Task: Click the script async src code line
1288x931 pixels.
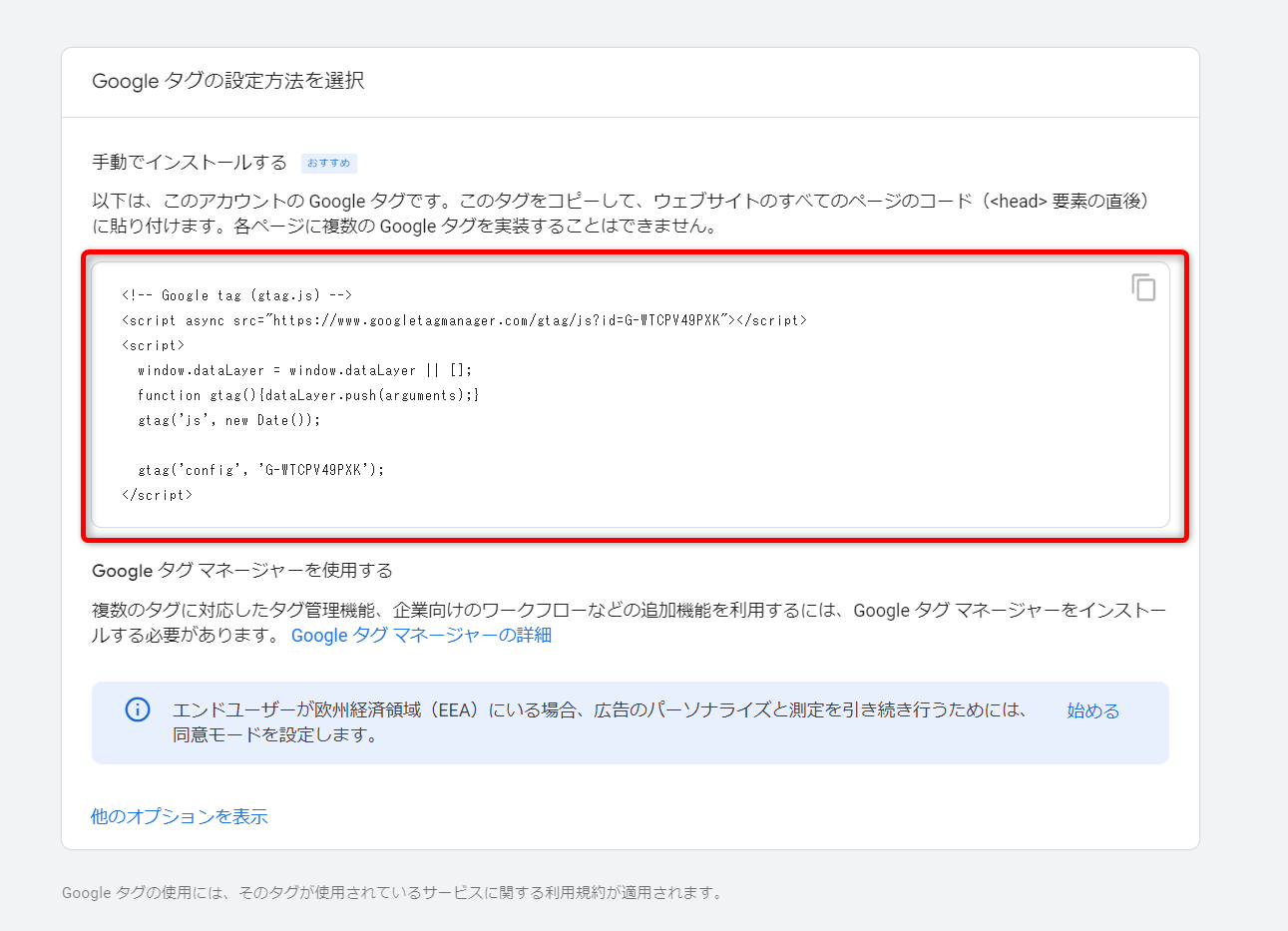Action: (x=464, y=320)
